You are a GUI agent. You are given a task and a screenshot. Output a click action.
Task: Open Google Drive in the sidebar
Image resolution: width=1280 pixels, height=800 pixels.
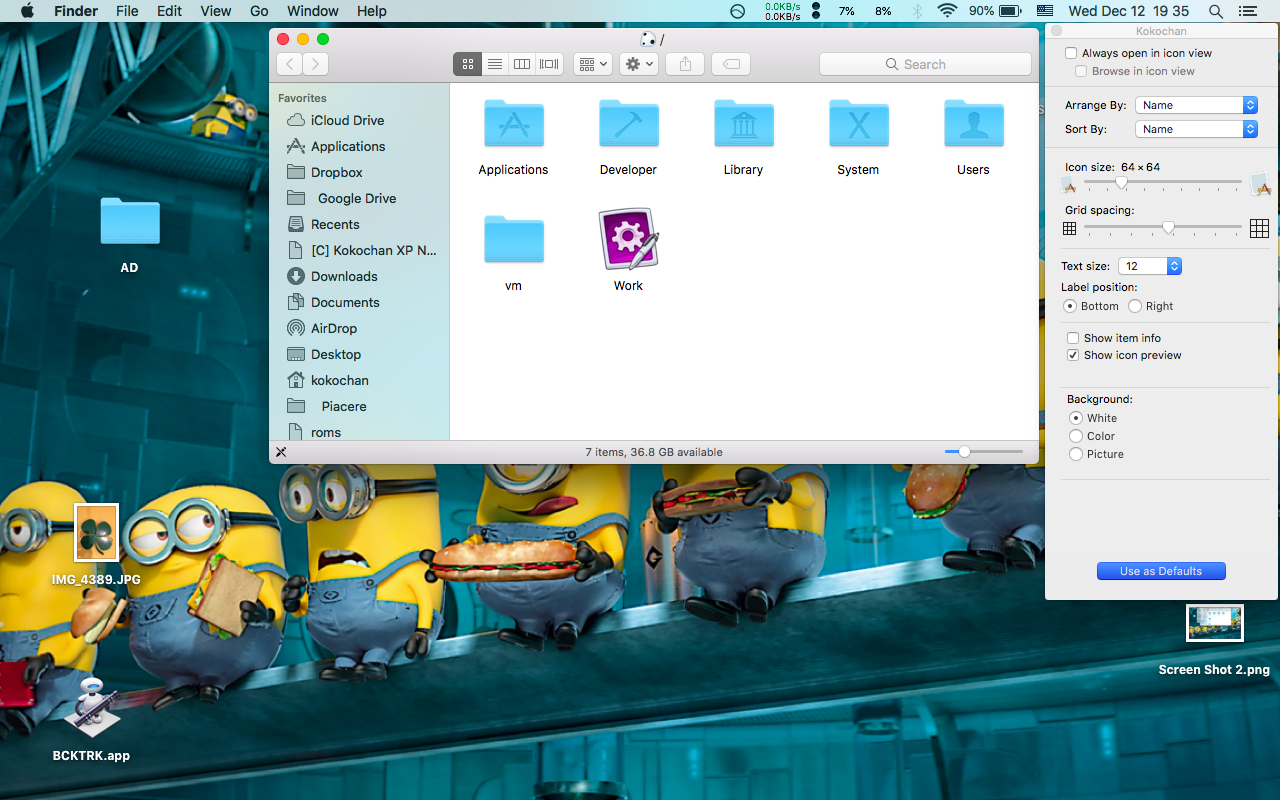(359, 198)
